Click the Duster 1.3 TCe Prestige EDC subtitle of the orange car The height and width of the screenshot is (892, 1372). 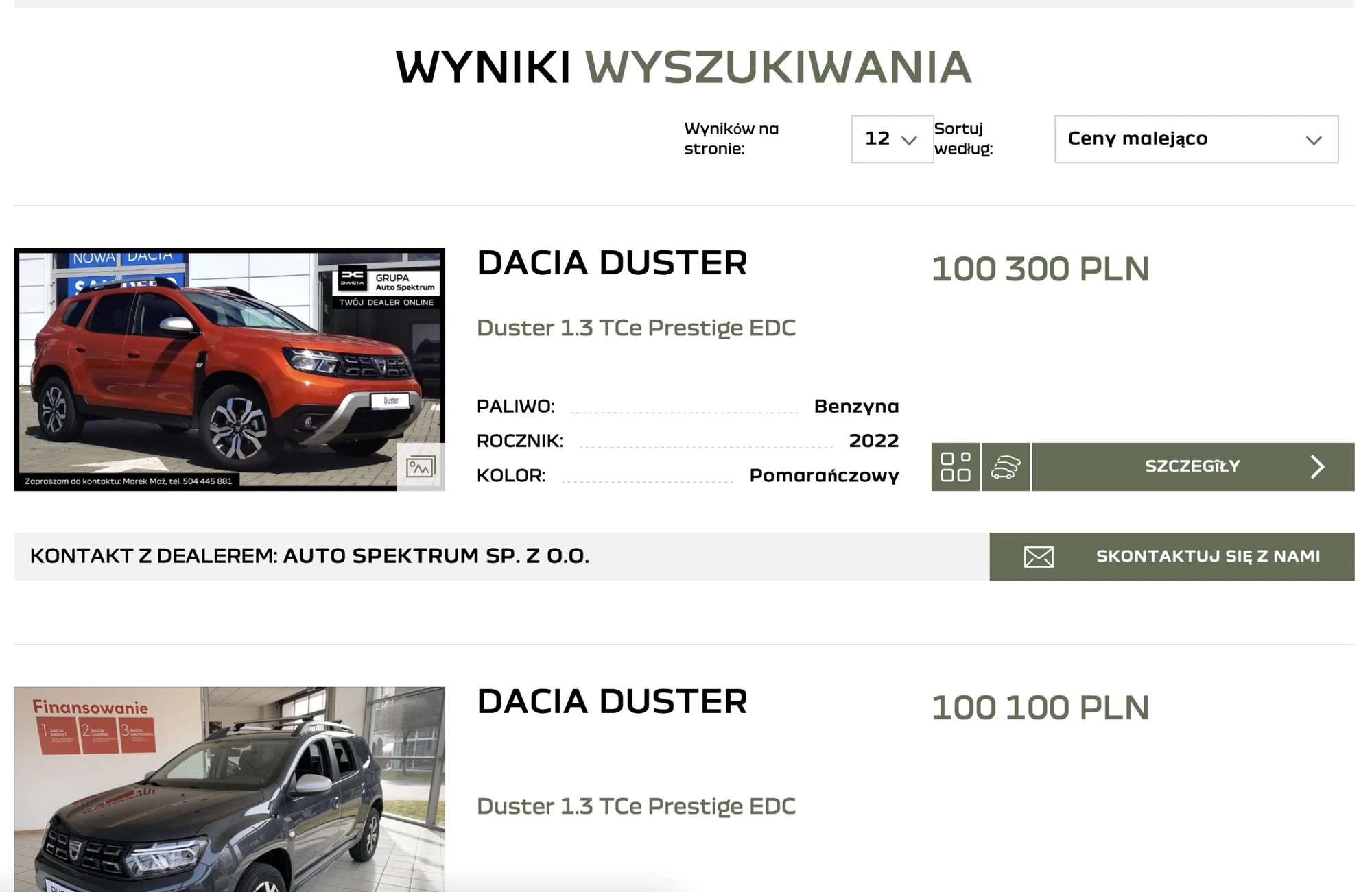point(636,328)
